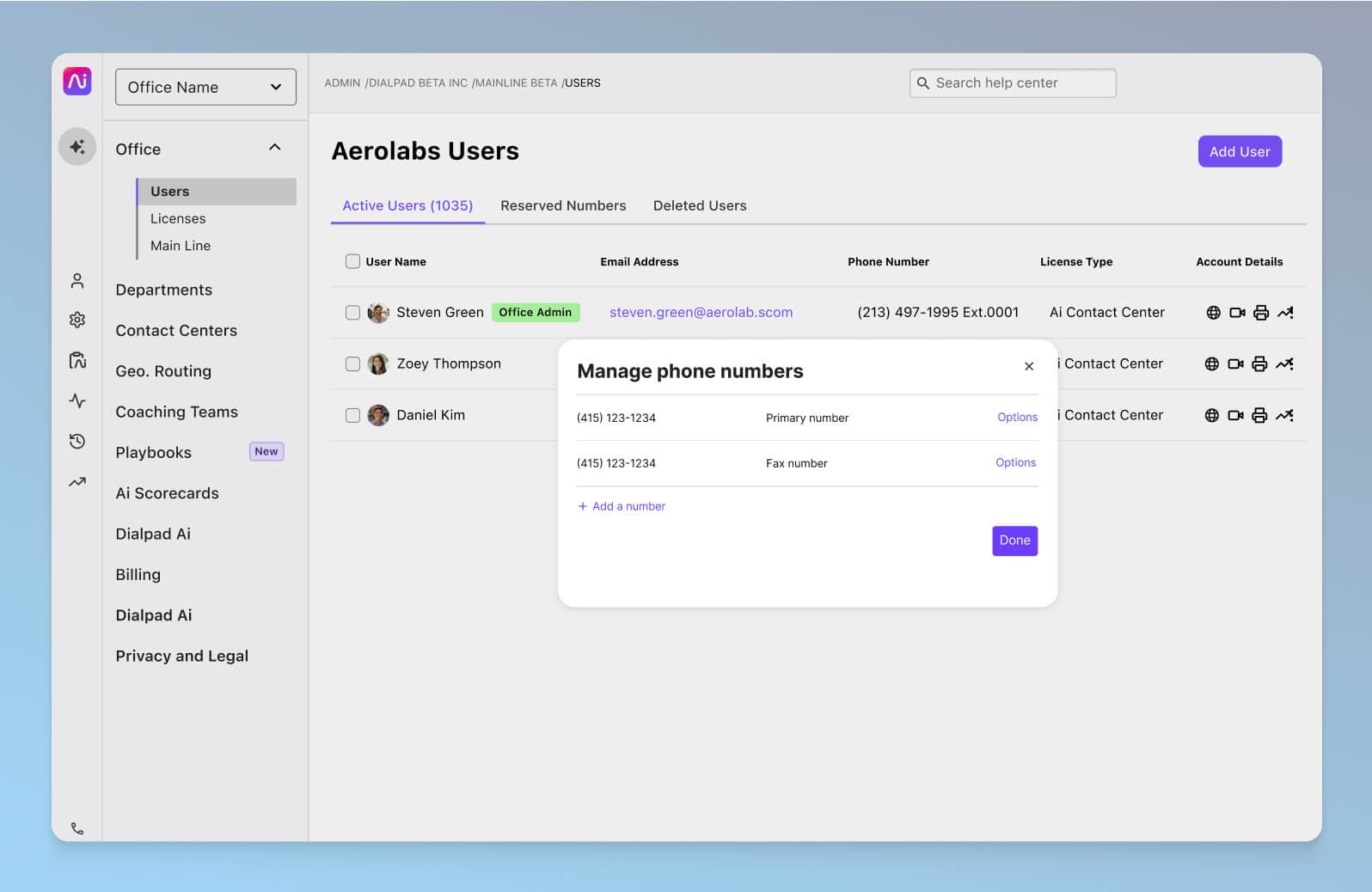Click the Add a number link

pyautogui.click(x=622, y=507)
